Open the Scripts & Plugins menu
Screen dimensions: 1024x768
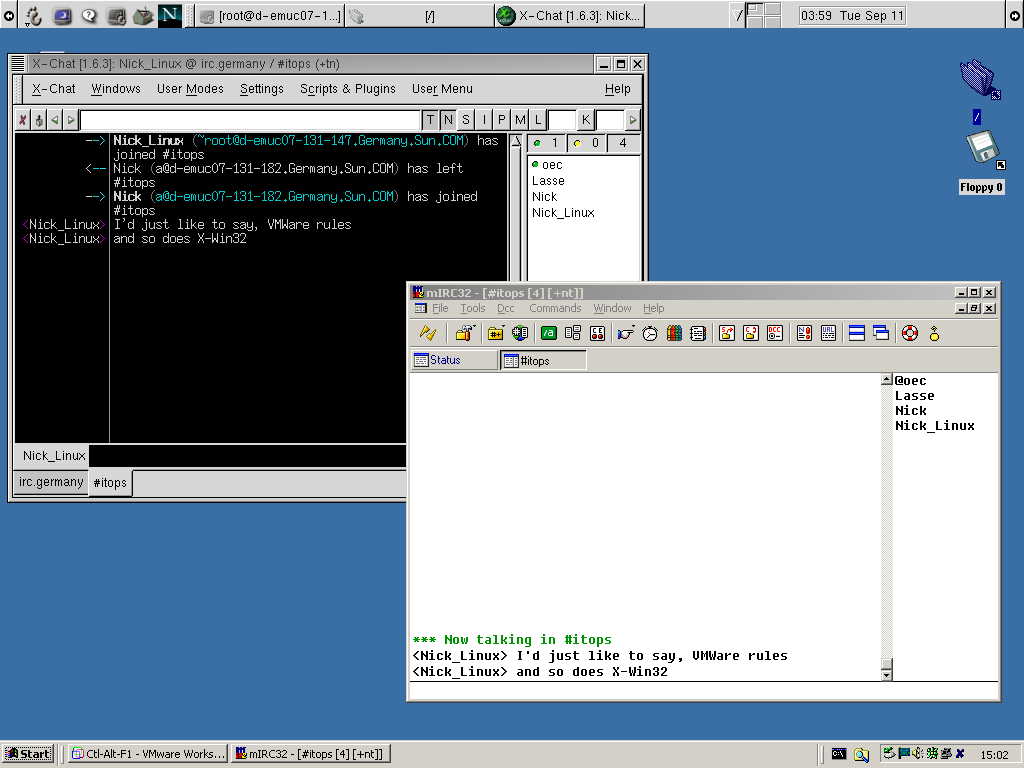click(347, 89)
